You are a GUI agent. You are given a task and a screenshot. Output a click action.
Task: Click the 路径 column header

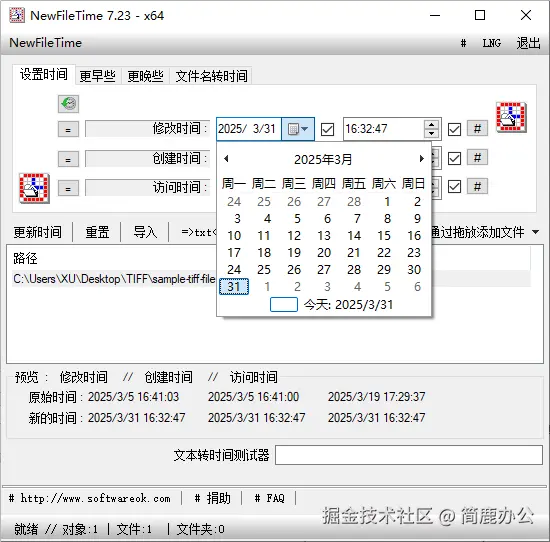25,258
